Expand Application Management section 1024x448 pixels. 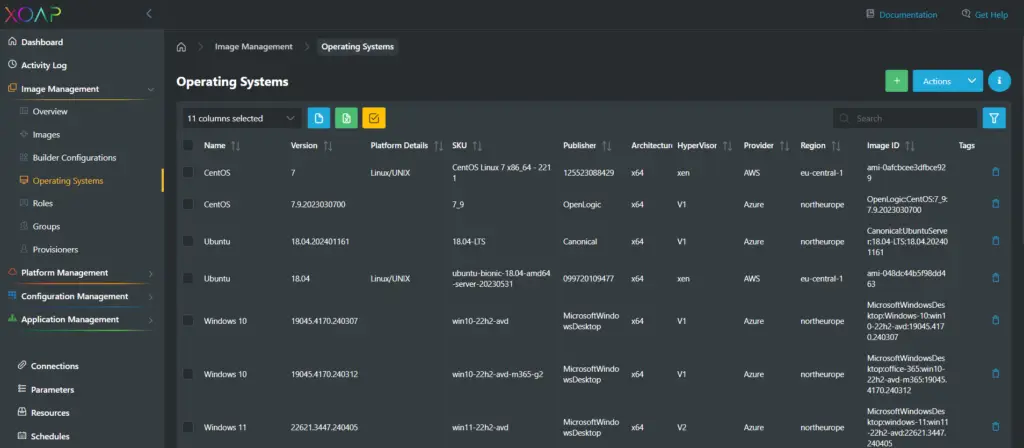151,321
